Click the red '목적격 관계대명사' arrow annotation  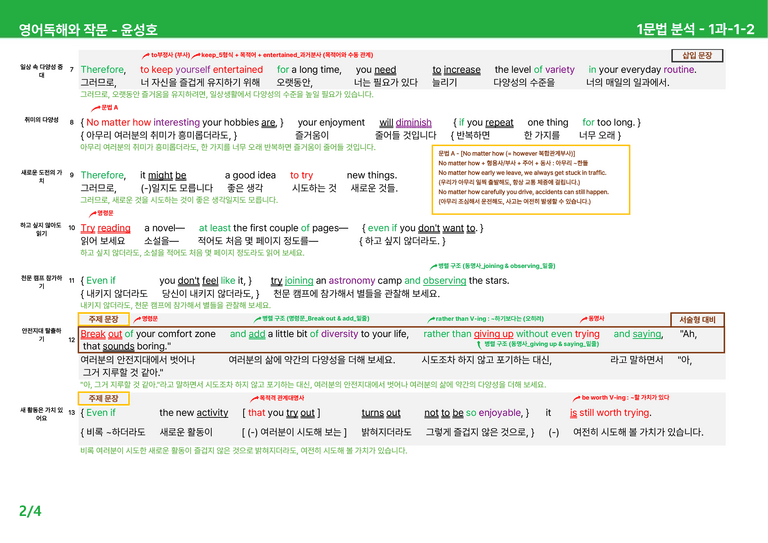(x=254, y=399)
